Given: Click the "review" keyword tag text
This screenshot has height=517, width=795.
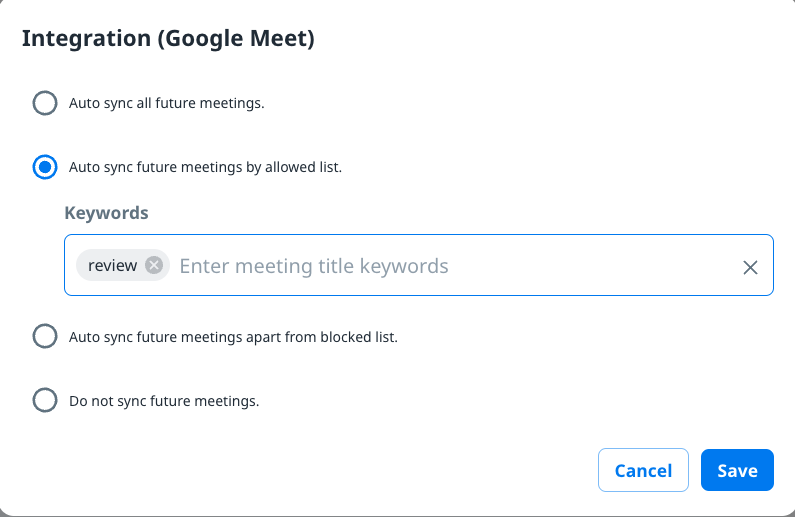Looking at the screenshot, I should (x=112, y=265).
